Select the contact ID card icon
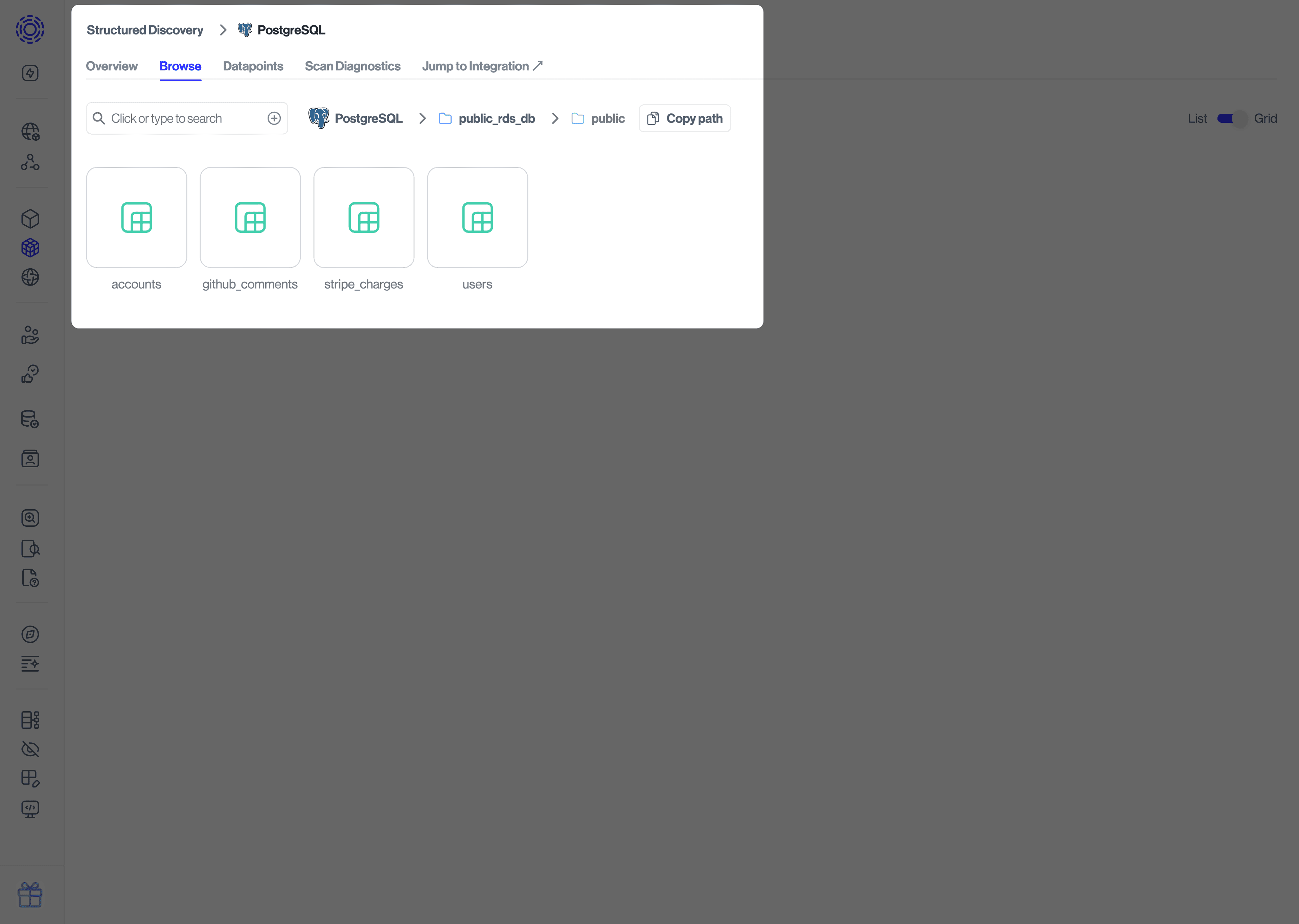The height and width of the screenshot is (924, 1299). (30, 458)
